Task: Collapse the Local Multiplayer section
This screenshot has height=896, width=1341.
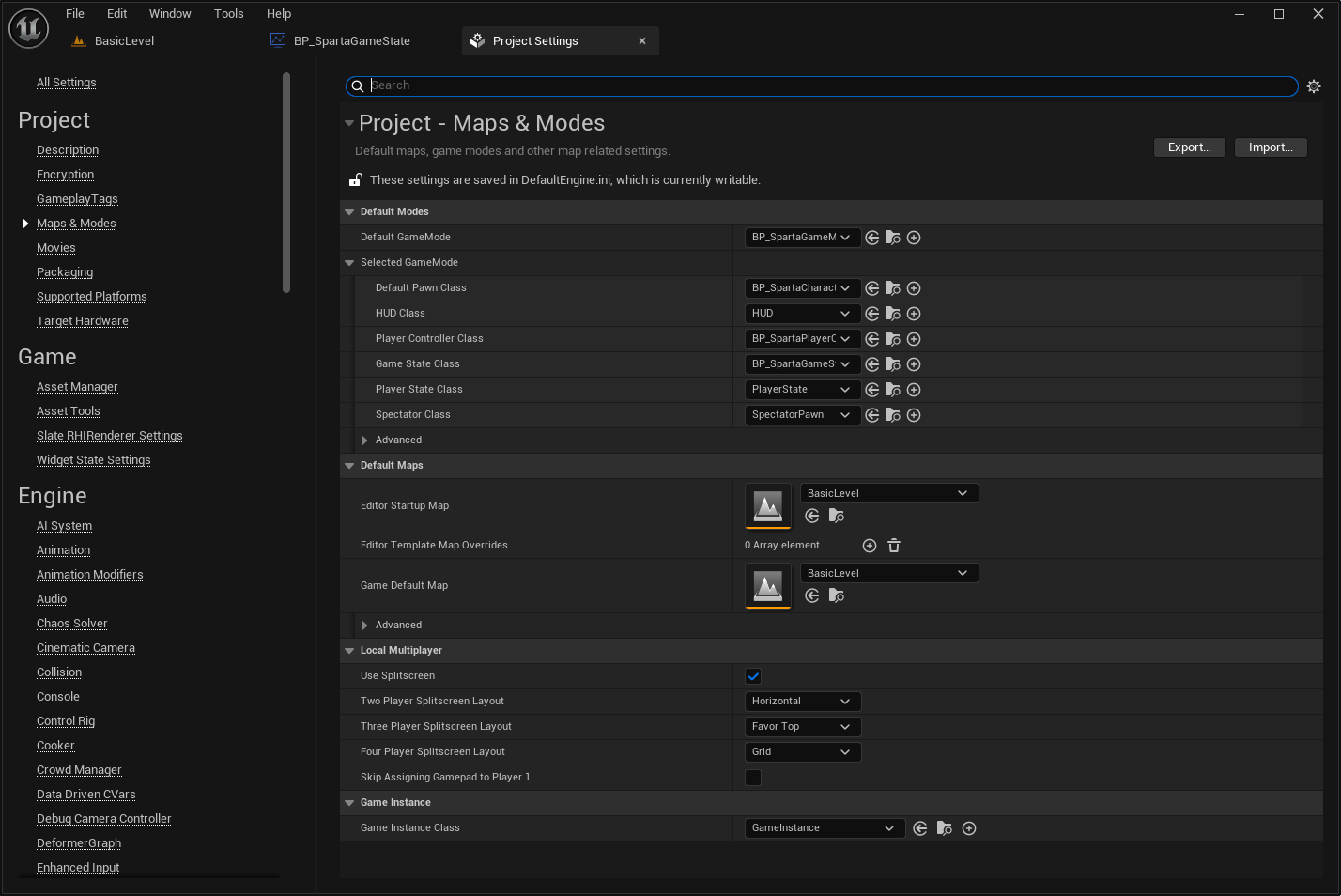Action: click(x=349, y=651)
